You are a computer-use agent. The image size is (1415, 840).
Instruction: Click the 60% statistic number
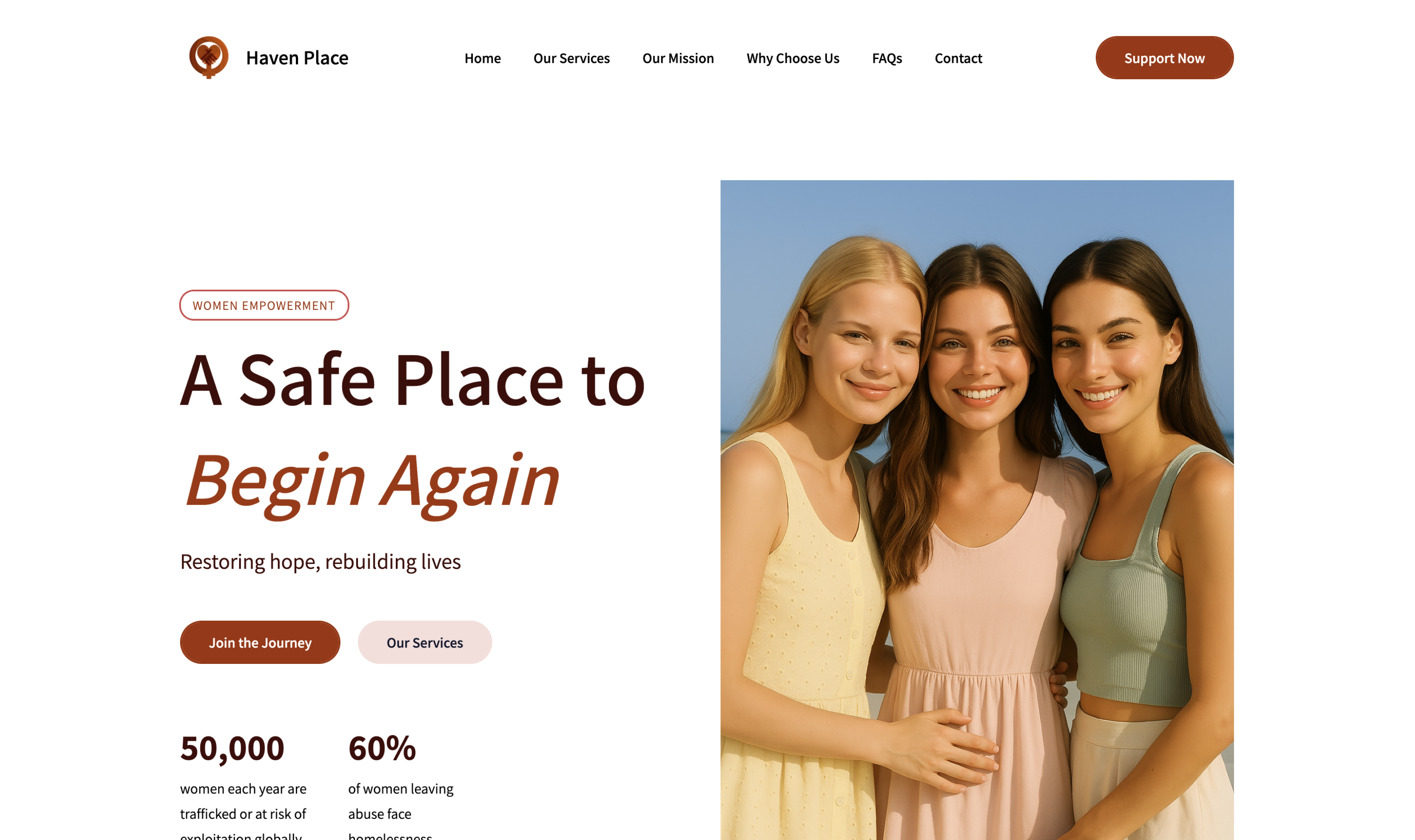pos(382,748)
